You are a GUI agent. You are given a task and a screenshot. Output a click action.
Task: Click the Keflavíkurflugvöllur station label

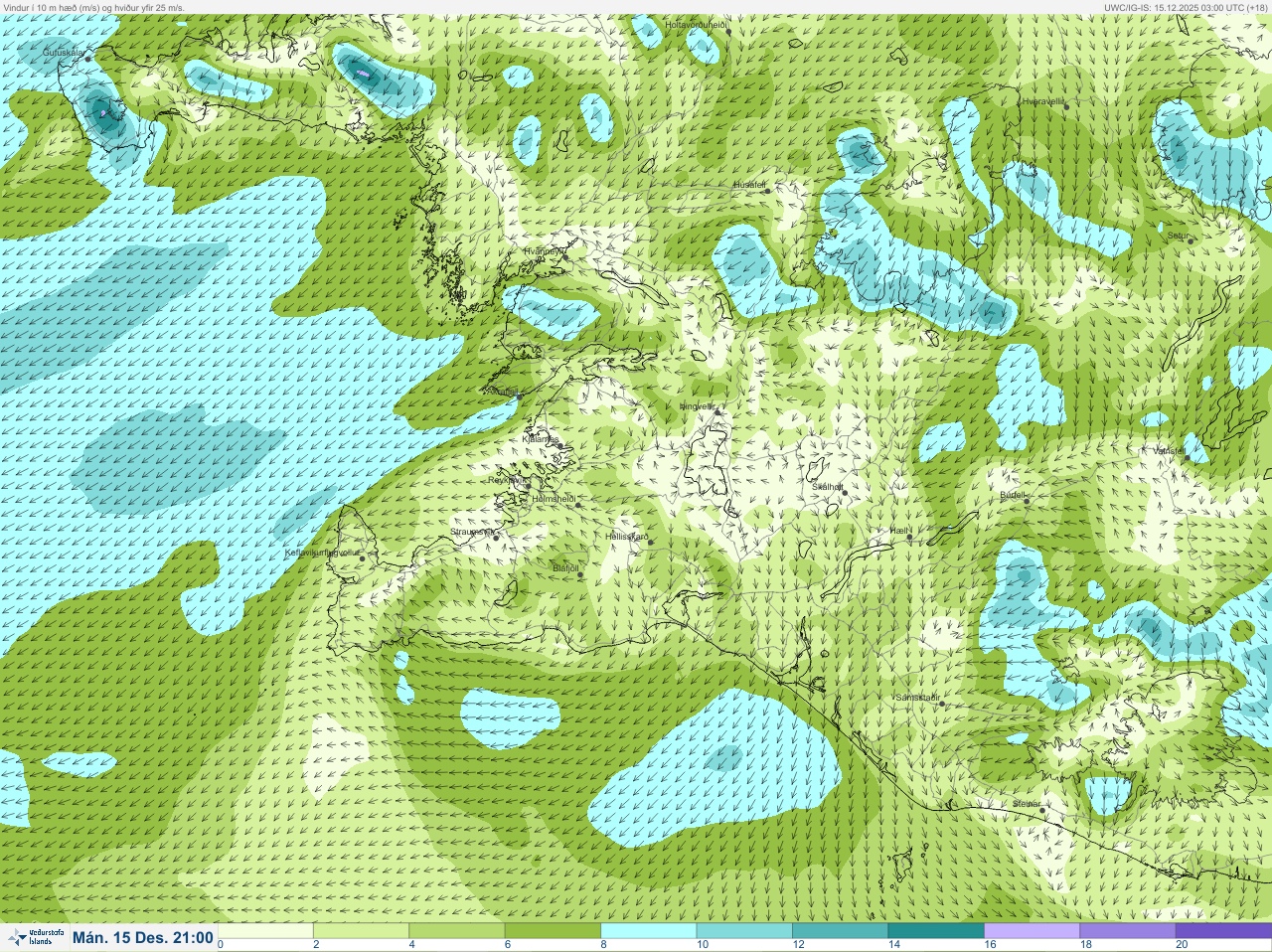click(321, 553)
